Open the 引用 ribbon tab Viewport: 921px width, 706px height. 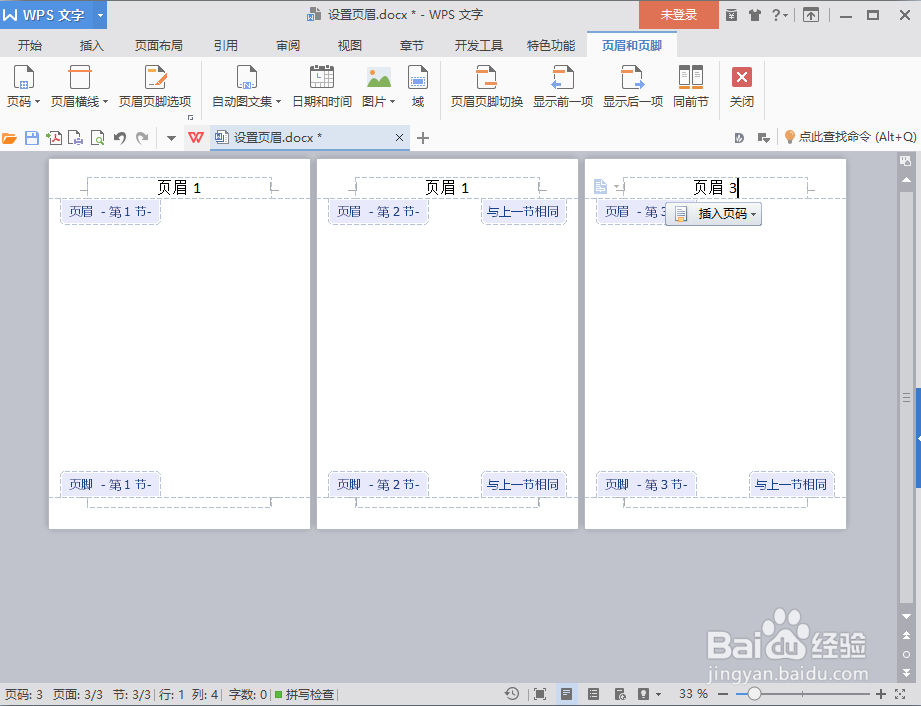[226, 45]
